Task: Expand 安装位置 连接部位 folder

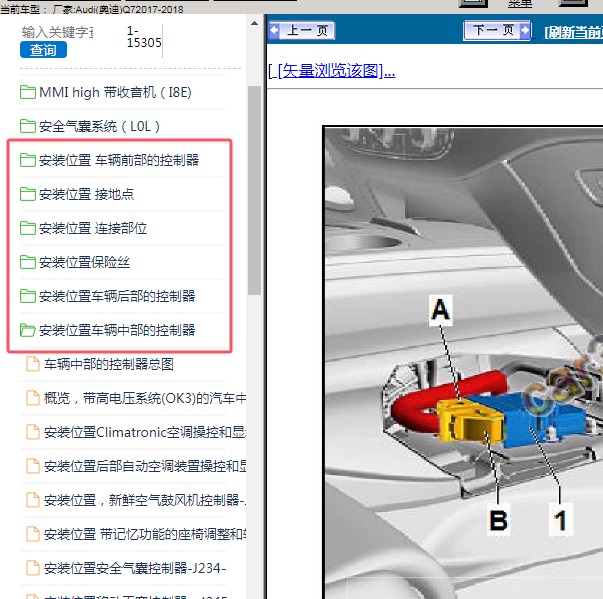Action: [x=93, y=228]
